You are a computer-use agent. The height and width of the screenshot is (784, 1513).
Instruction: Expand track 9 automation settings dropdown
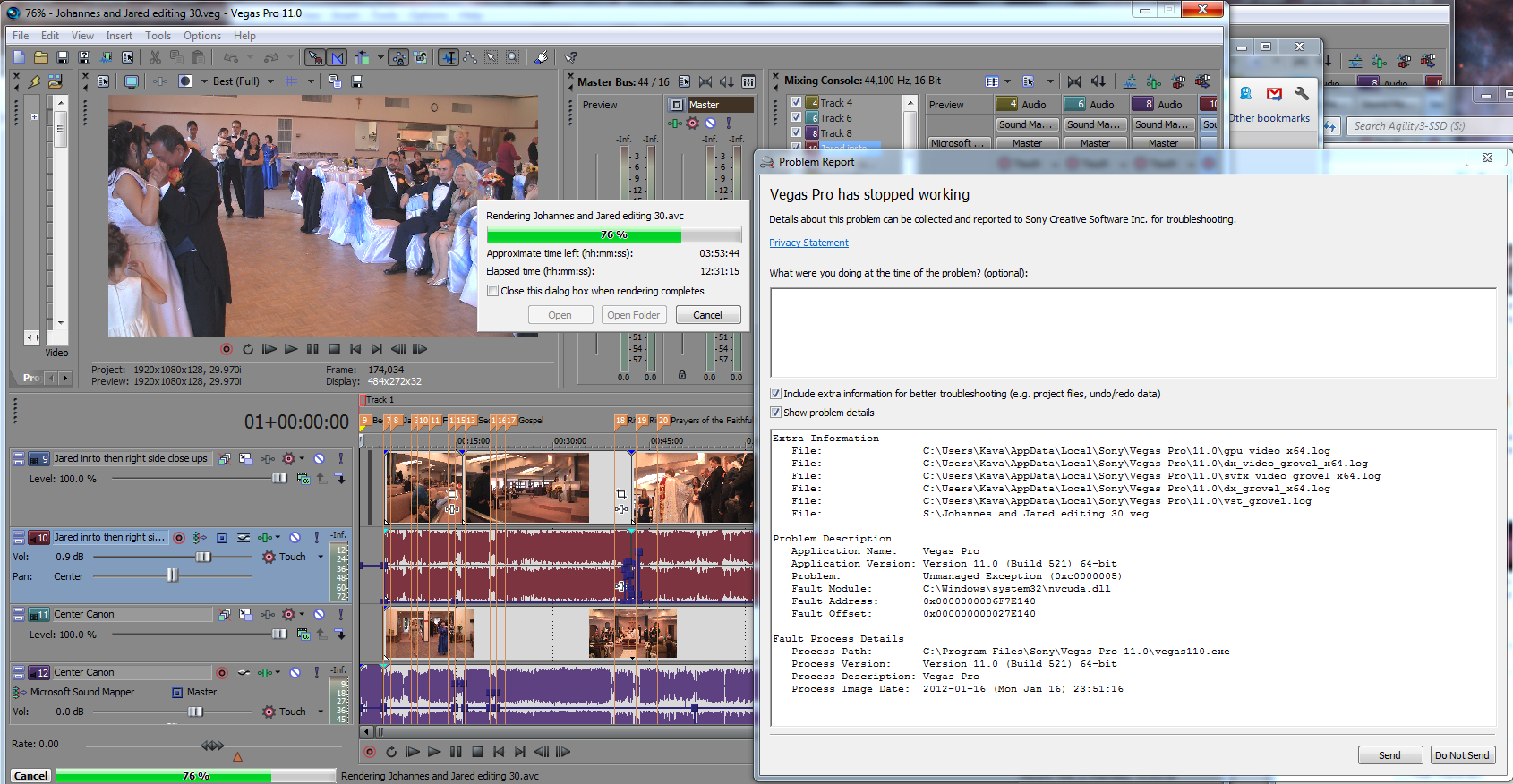[x=302, y=458]
